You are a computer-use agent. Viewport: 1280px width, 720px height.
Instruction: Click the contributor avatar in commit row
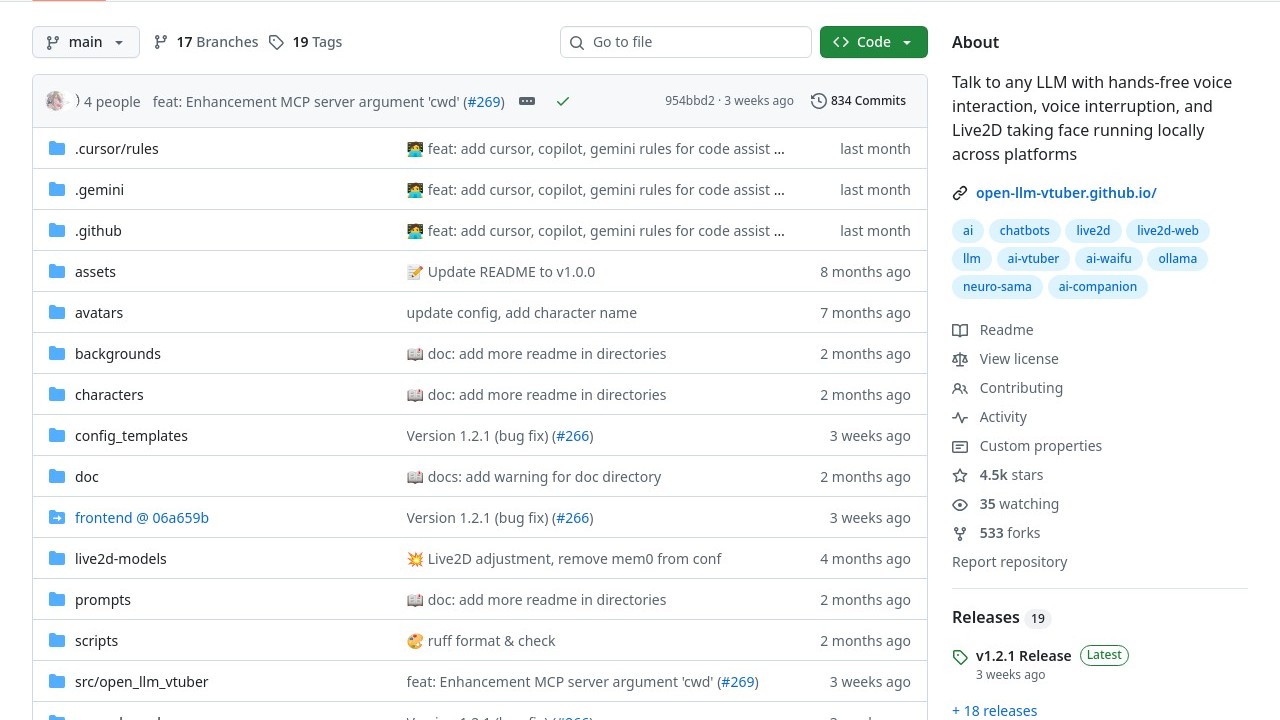55,101
